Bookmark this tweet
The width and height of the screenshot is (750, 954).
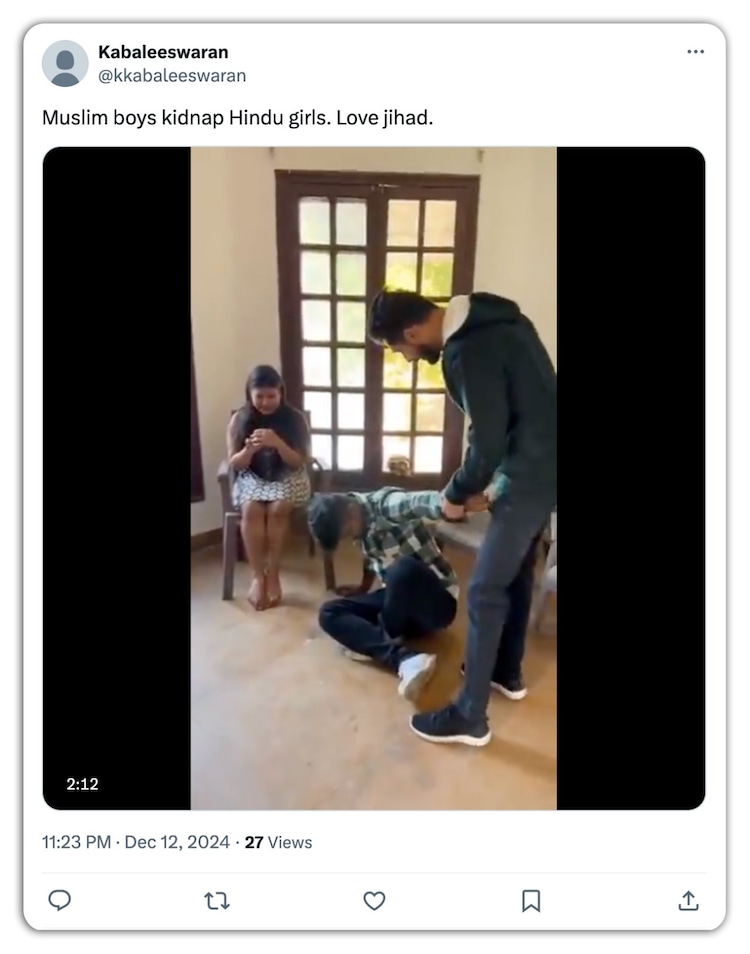[531, 900]
